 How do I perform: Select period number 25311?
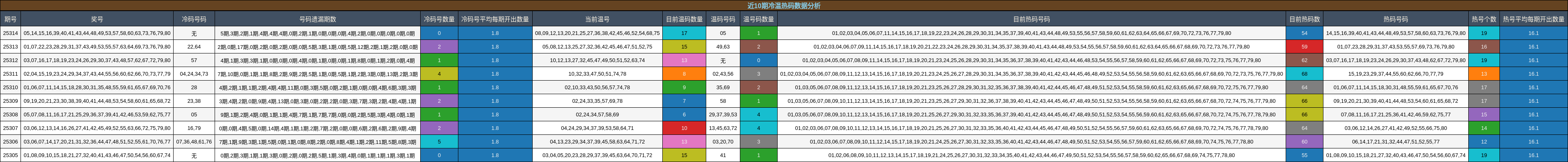10,74
